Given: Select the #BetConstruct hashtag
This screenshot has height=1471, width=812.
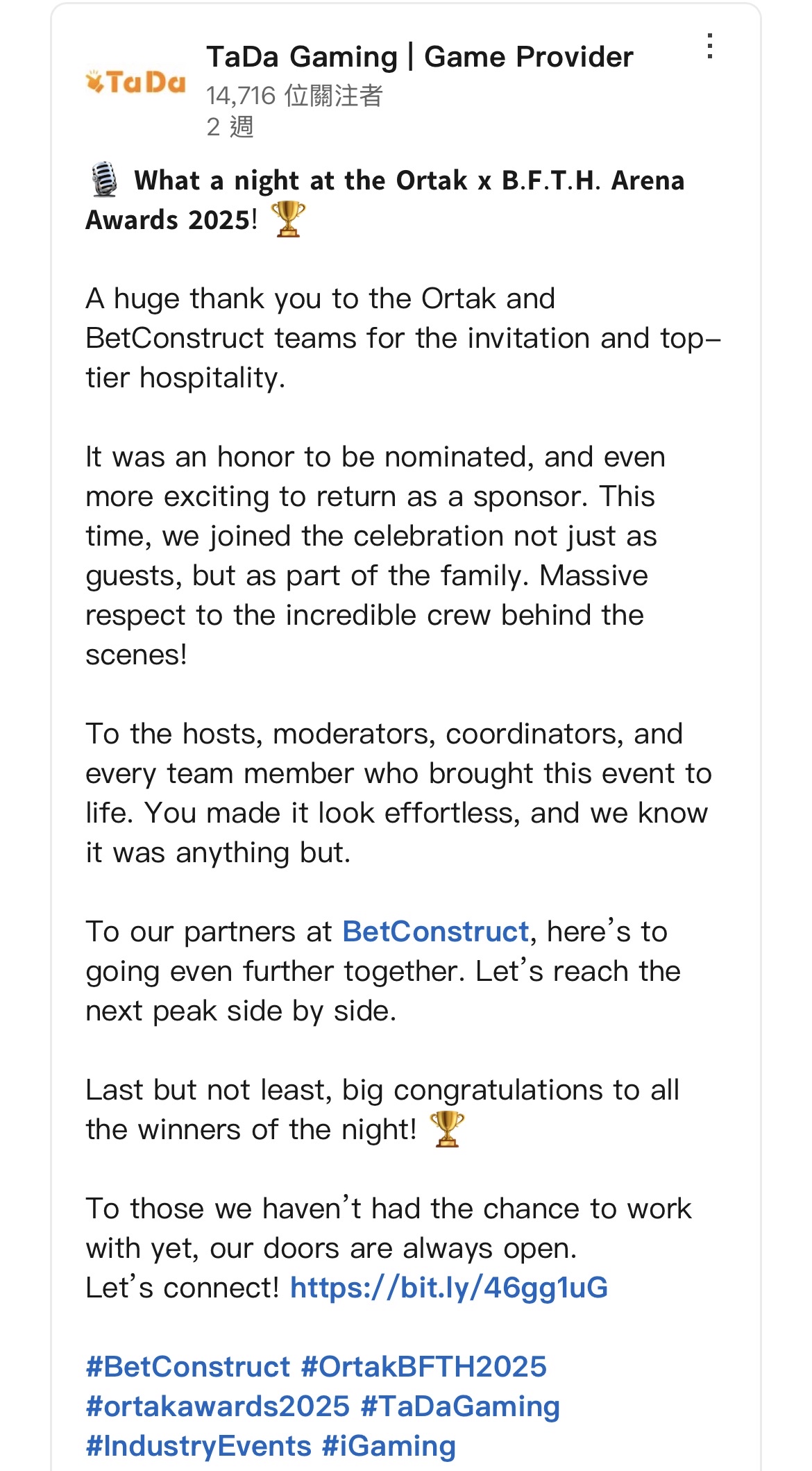Looking at the screenshot, I should pyautogui.click(x=187, y=1367).
